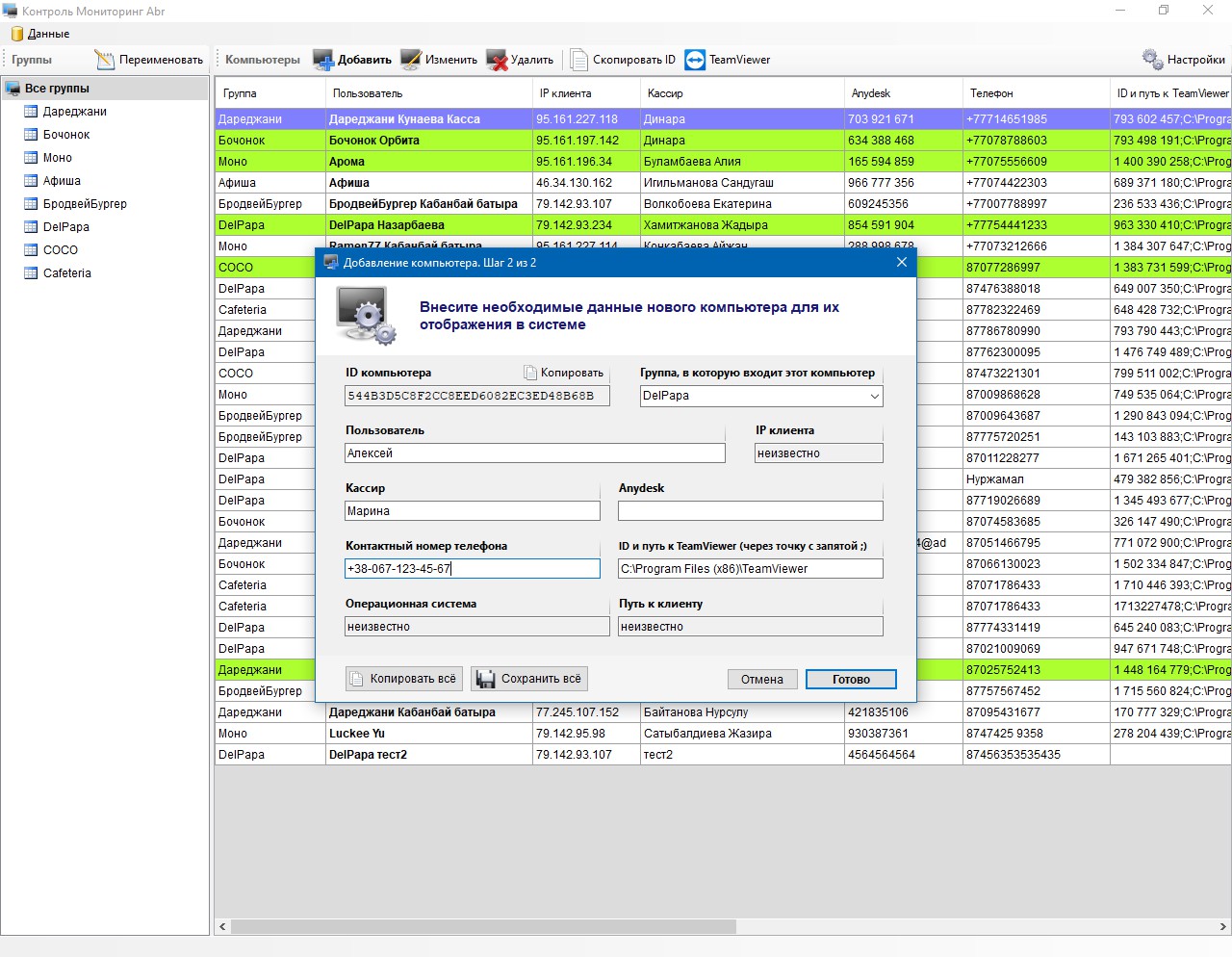The height and width of the screenshot is (957, 1232).
Task: Select user cell Арома
Action: pos(429,162)
